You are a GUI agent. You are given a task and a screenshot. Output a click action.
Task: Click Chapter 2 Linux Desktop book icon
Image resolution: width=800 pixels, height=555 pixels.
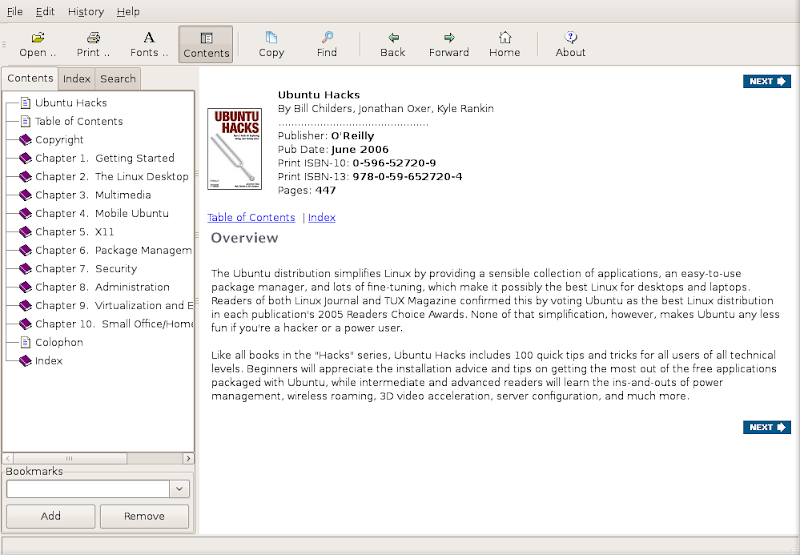pyautogui.click(x=25, y=176)
